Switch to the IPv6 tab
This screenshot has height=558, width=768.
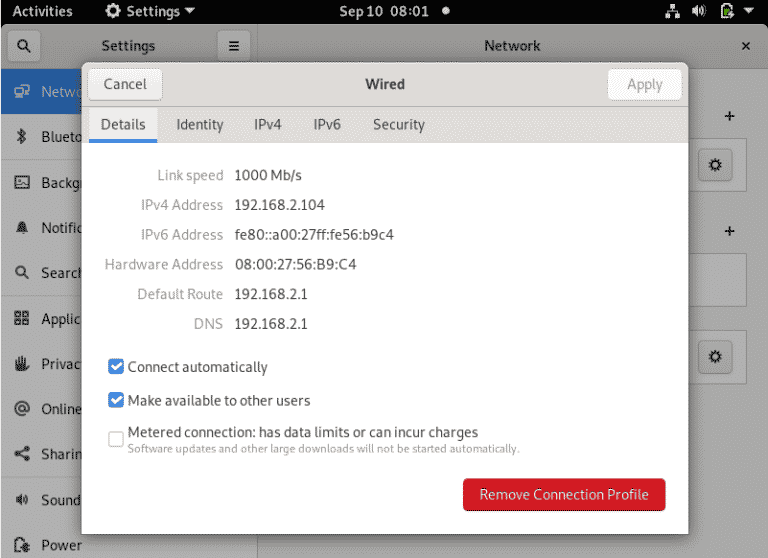[x=327, y=125]
